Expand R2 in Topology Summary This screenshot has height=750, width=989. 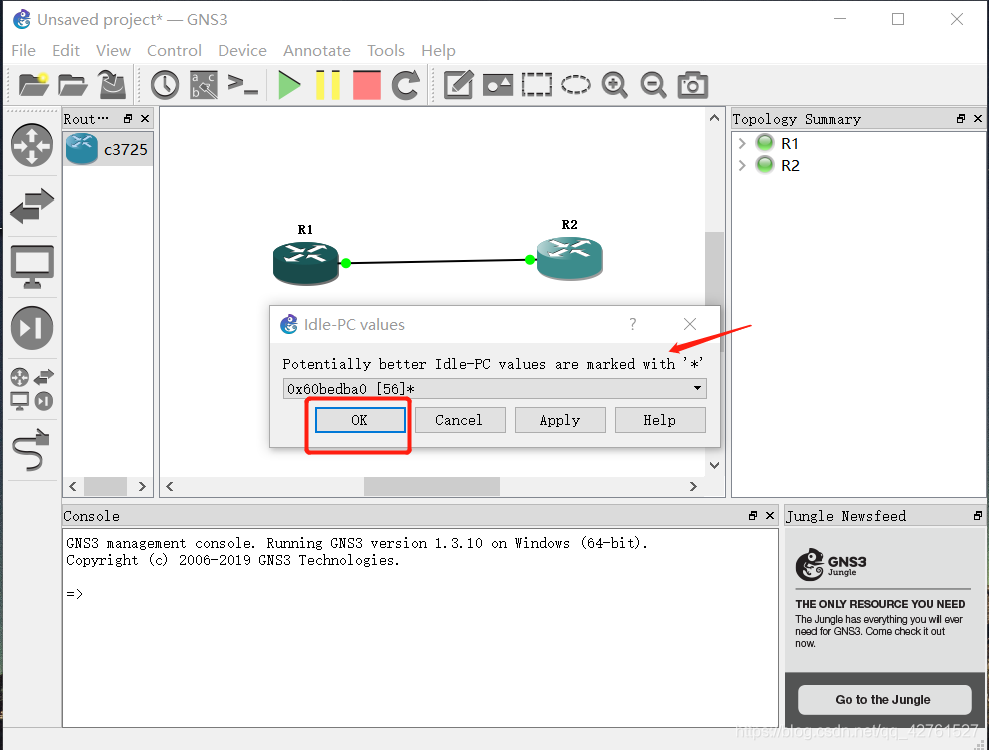tap(742, 165)
